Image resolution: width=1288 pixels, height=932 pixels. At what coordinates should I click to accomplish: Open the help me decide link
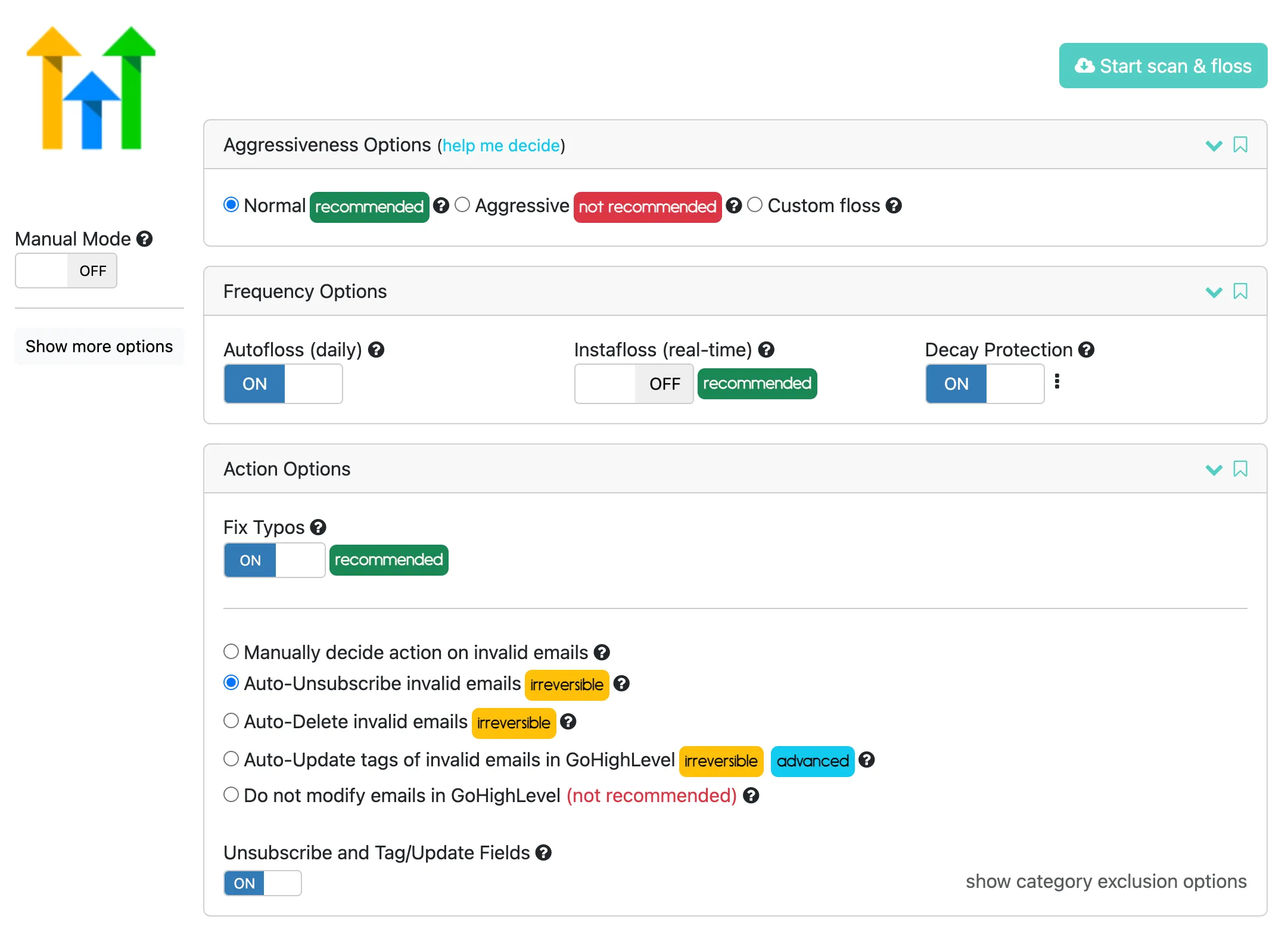[501, 145]
